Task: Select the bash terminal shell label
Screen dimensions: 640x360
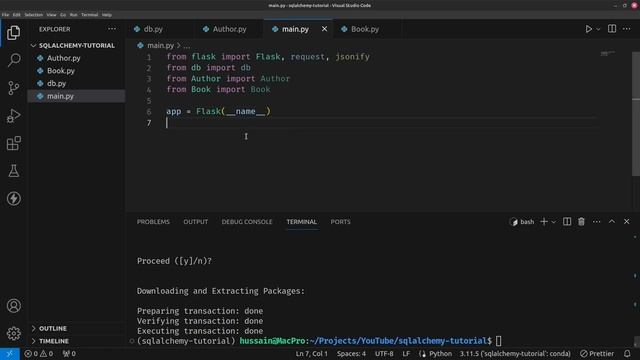Action: 522,222
